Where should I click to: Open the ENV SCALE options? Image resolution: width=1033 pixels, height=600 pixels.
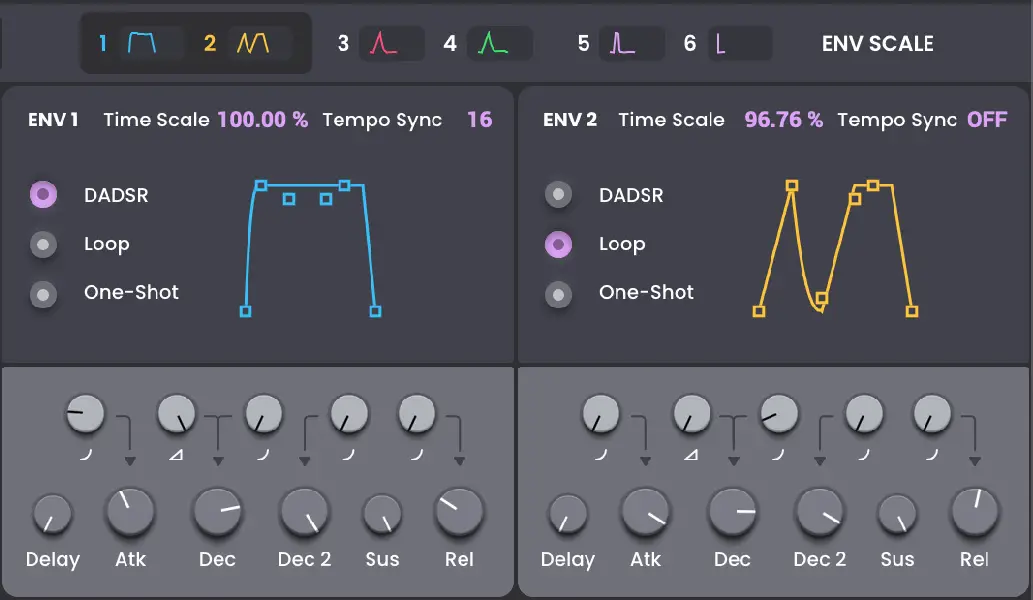877,43
